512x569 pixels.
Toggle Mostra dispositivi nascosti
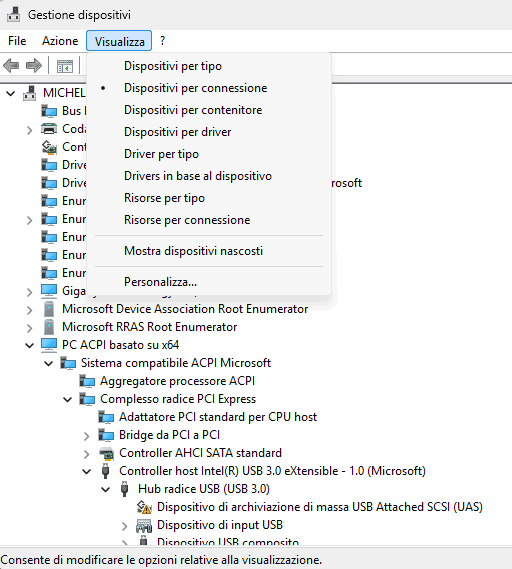209,251
